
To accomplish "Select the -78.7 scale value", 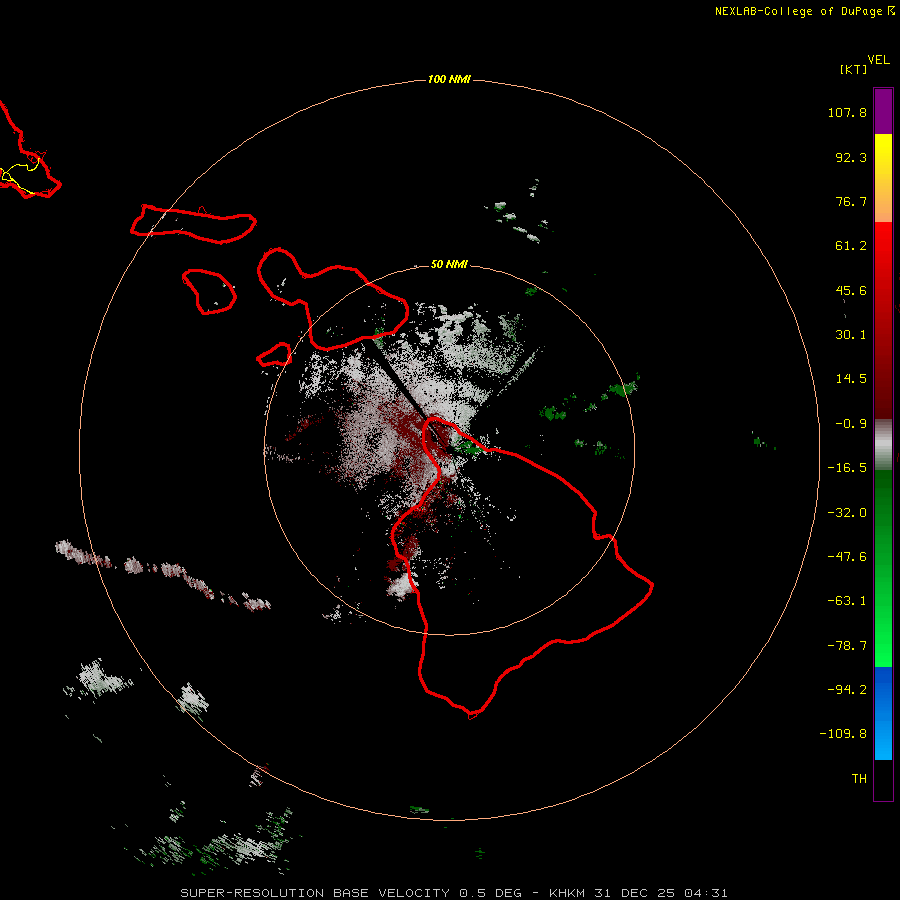I will tap(847, 646).
